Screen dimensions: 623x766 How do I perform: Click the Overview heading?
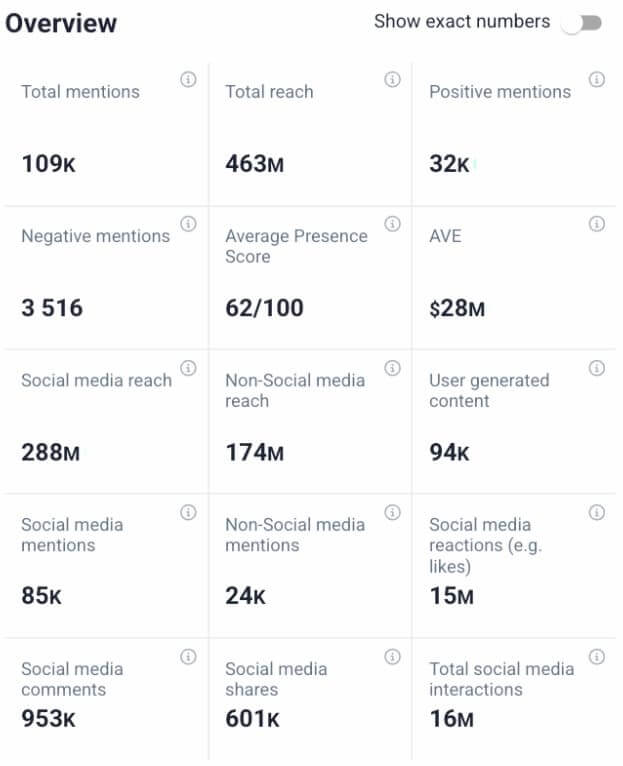click(61, 23)
